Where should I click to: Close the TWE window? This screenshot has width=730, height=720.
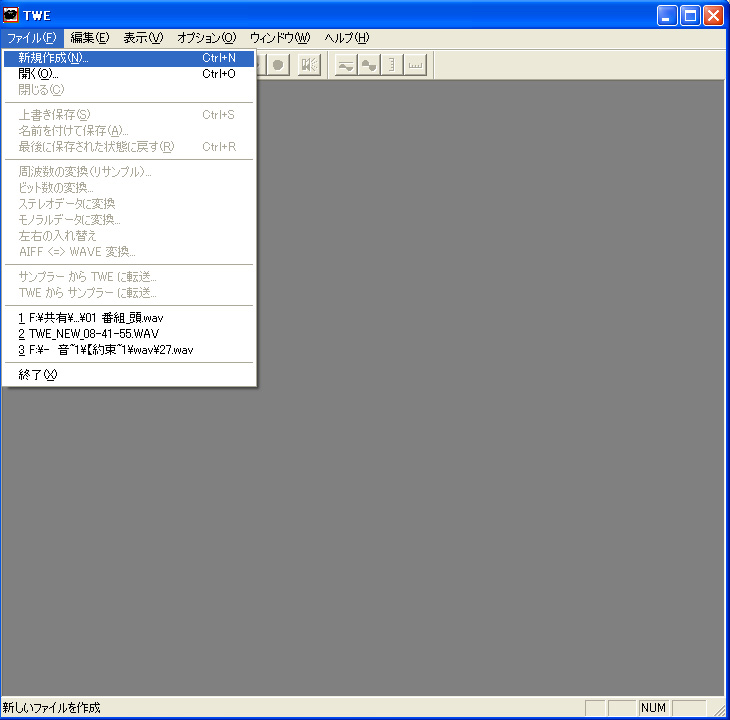point(713,16)
